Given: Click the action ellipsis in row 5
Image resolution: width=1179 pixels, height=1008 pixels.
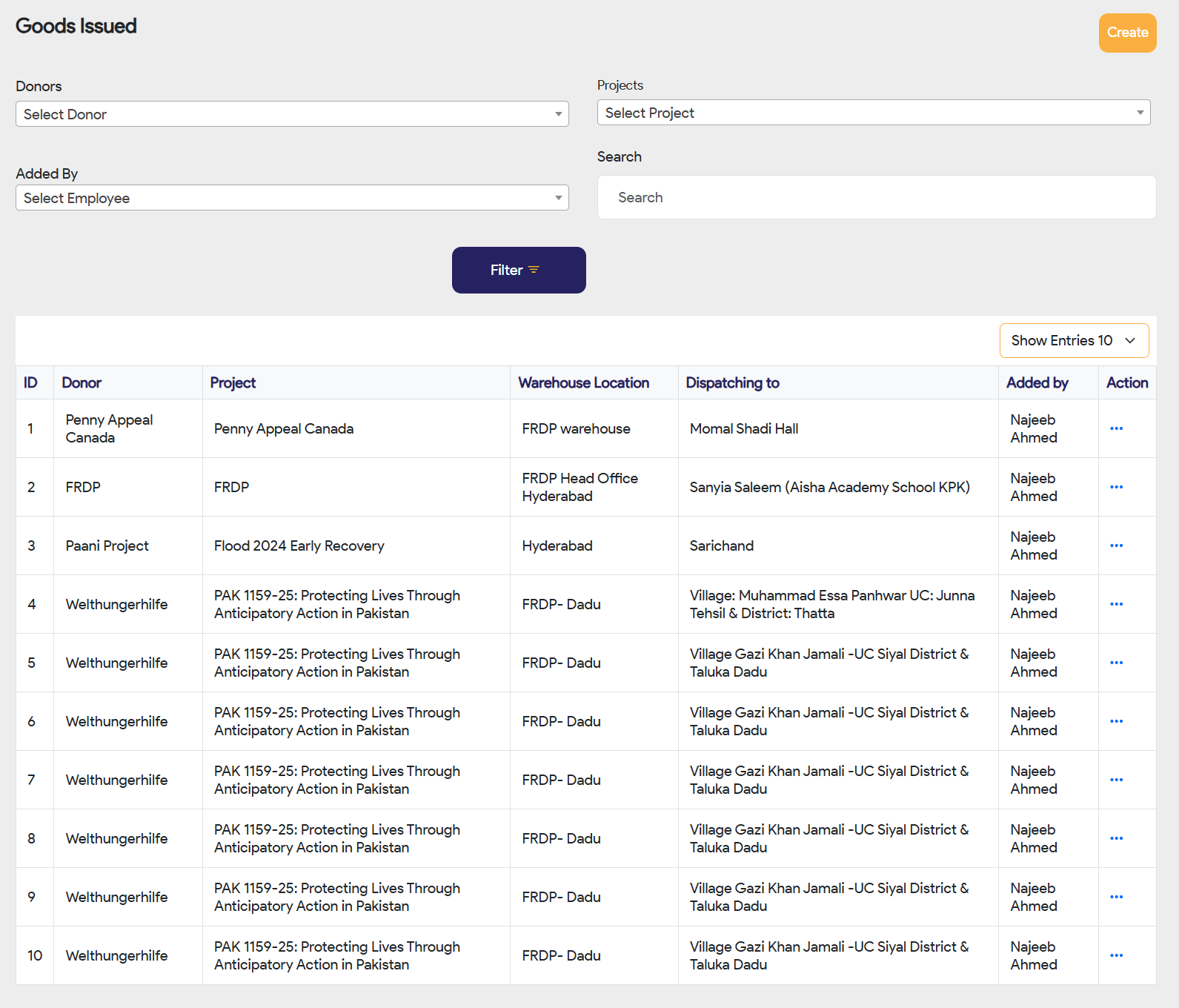Looking at the screenshot, I should point(1116,663).
